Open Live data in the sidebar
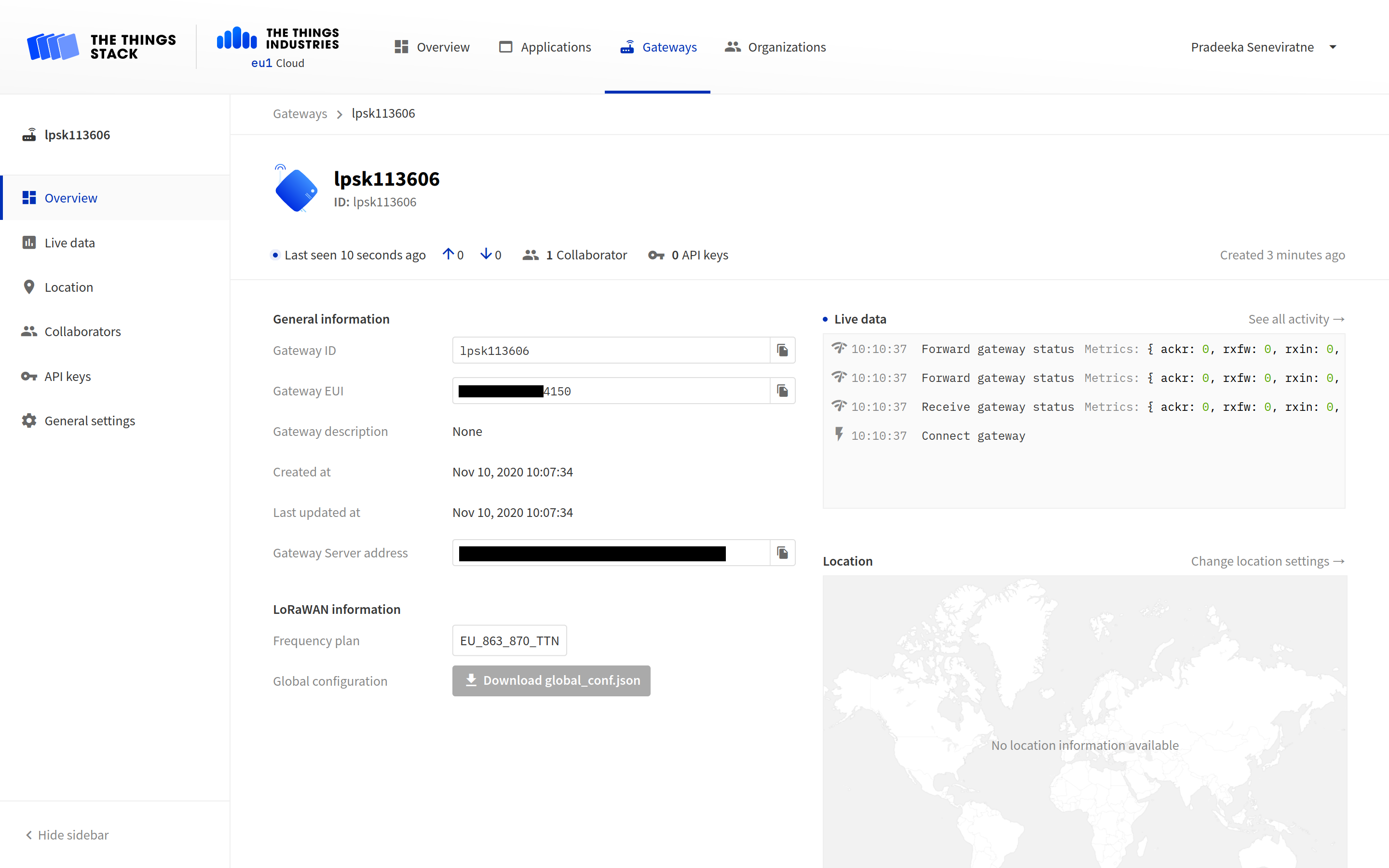The height and width of the screenshot is (868, 1389). click(x=69, y=243)
